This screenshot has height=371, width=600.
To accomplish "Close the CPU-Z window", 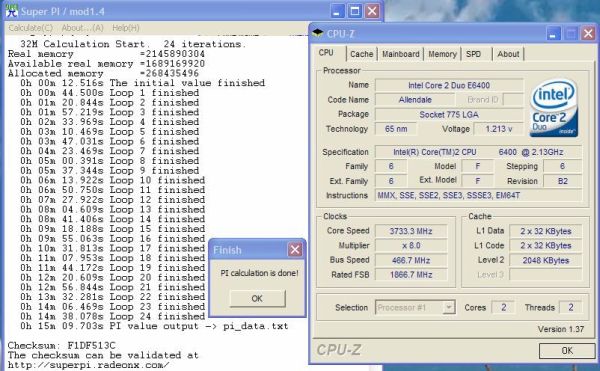I will point(588,34).
